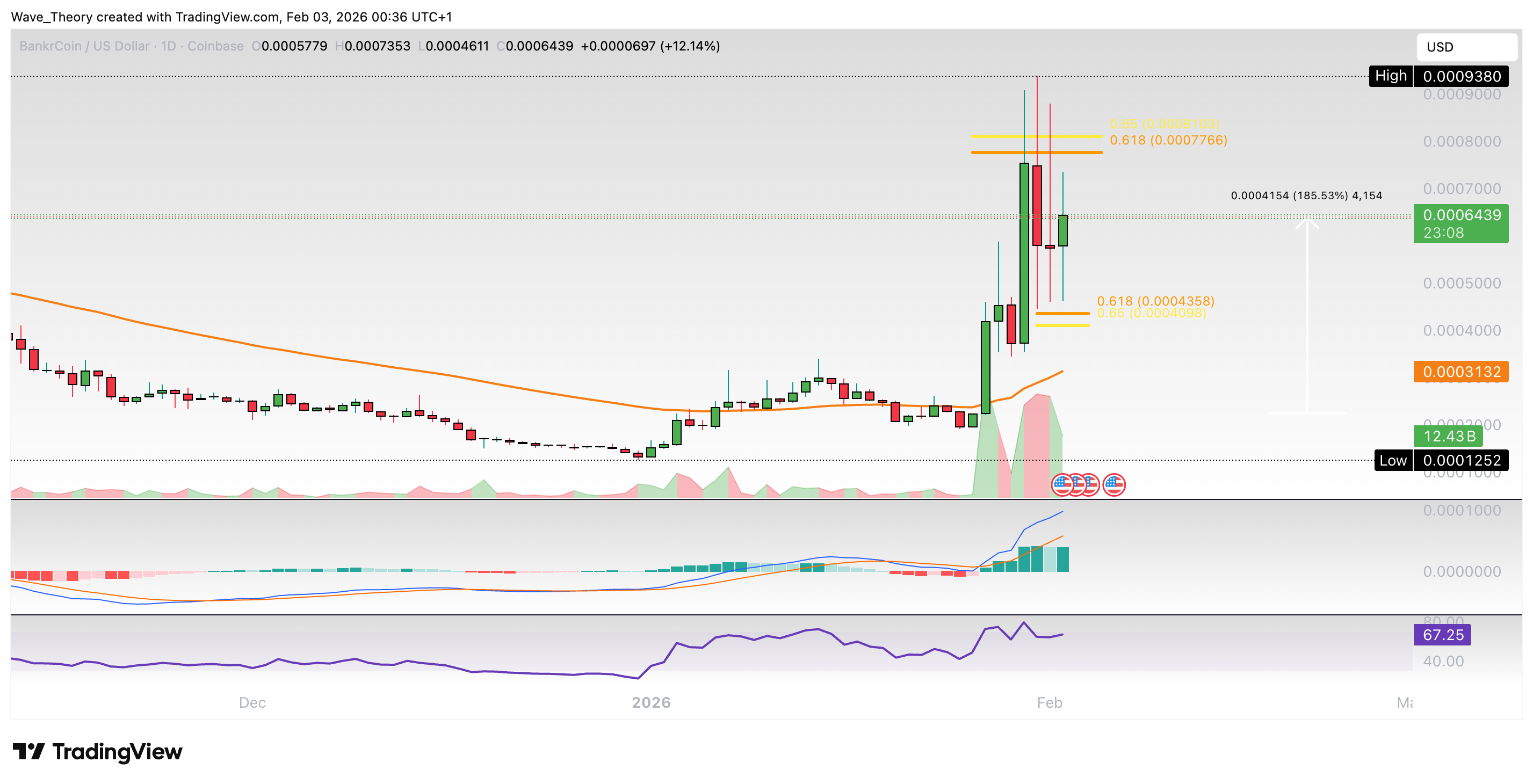
Task: Click the third overlapping US flag event icon
Action: [x=1092, y=485]
